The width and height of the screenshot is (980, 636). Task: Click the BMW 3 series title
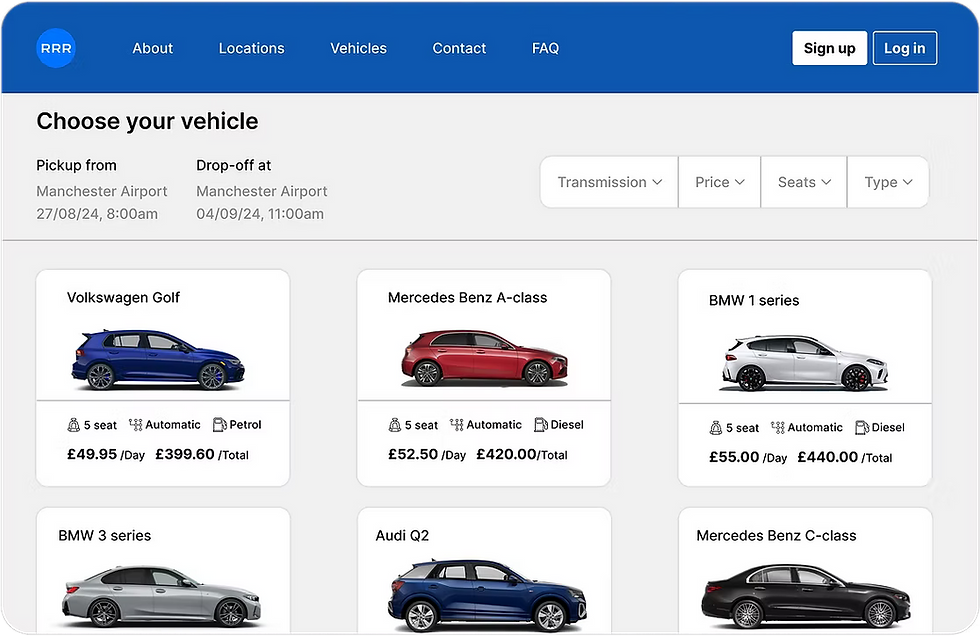coord(104,535)
